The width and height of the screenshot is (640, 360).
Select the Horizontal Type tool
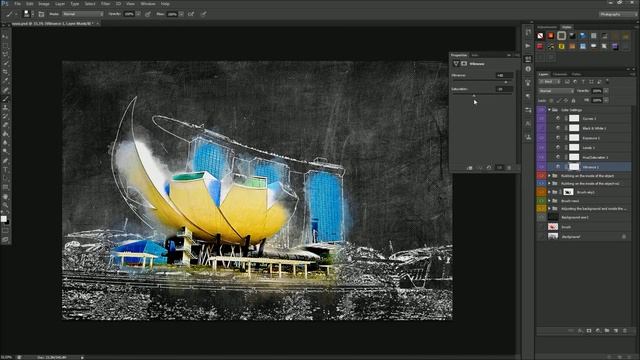pos(5,170)
